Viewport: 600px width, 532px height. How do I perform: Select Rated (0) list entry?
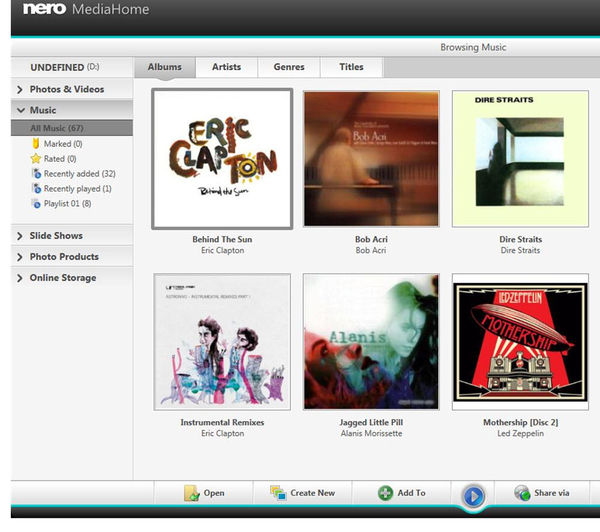tap(60, 159)
